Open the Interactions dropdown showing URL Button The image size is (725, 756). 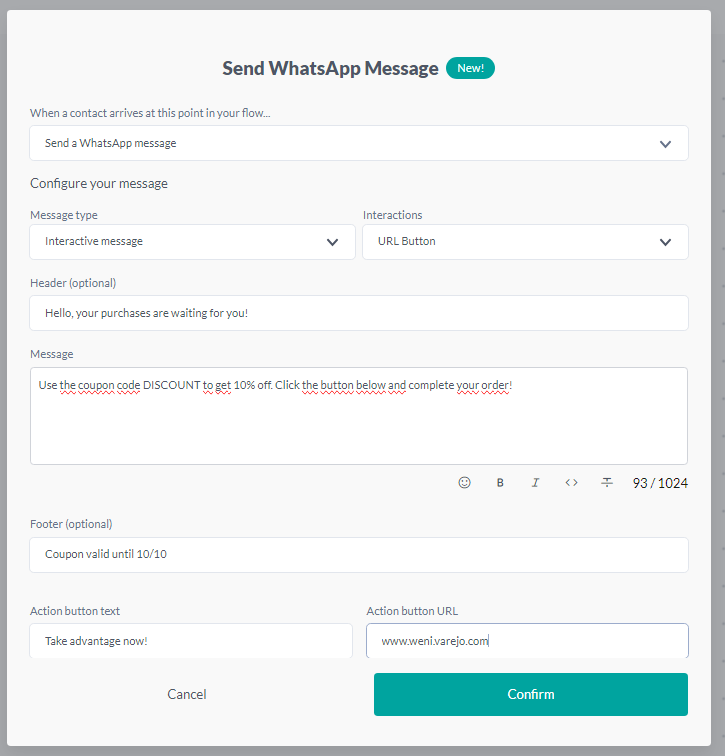(x=524, y=241)
